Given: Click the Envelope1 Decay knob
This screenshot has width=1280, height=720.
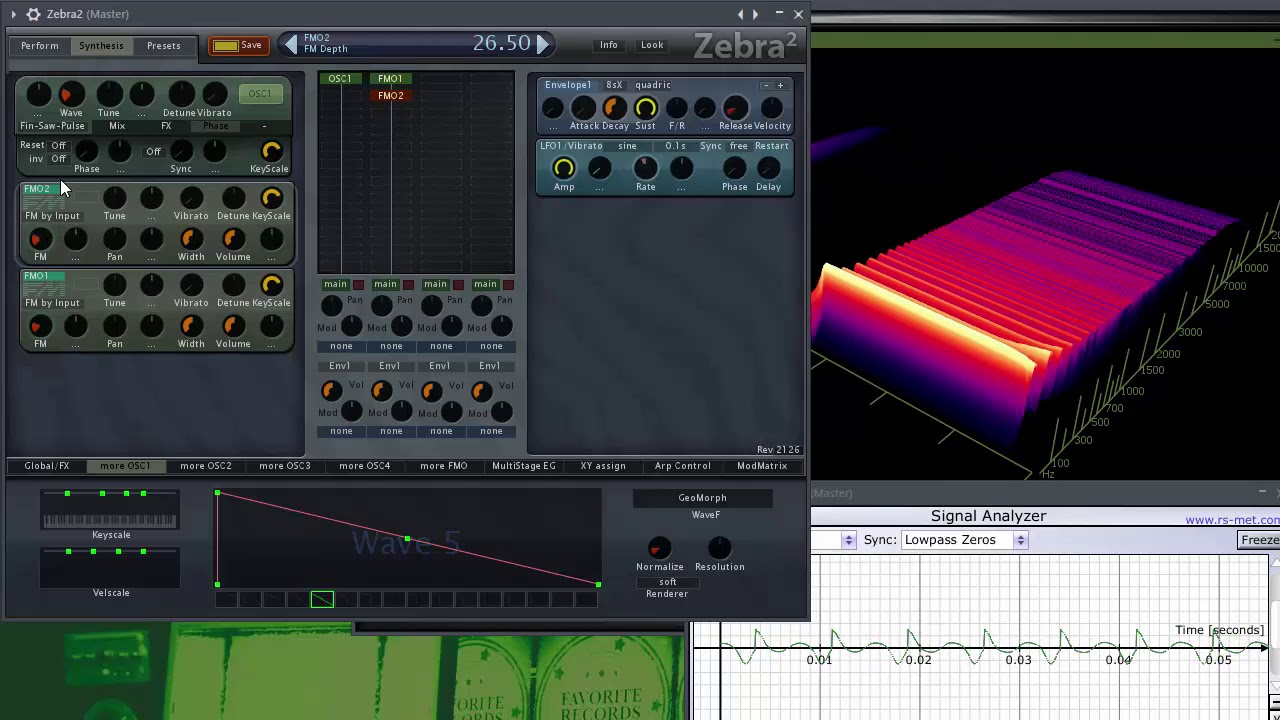Looking at the screenshot, I should click(614, 108).
